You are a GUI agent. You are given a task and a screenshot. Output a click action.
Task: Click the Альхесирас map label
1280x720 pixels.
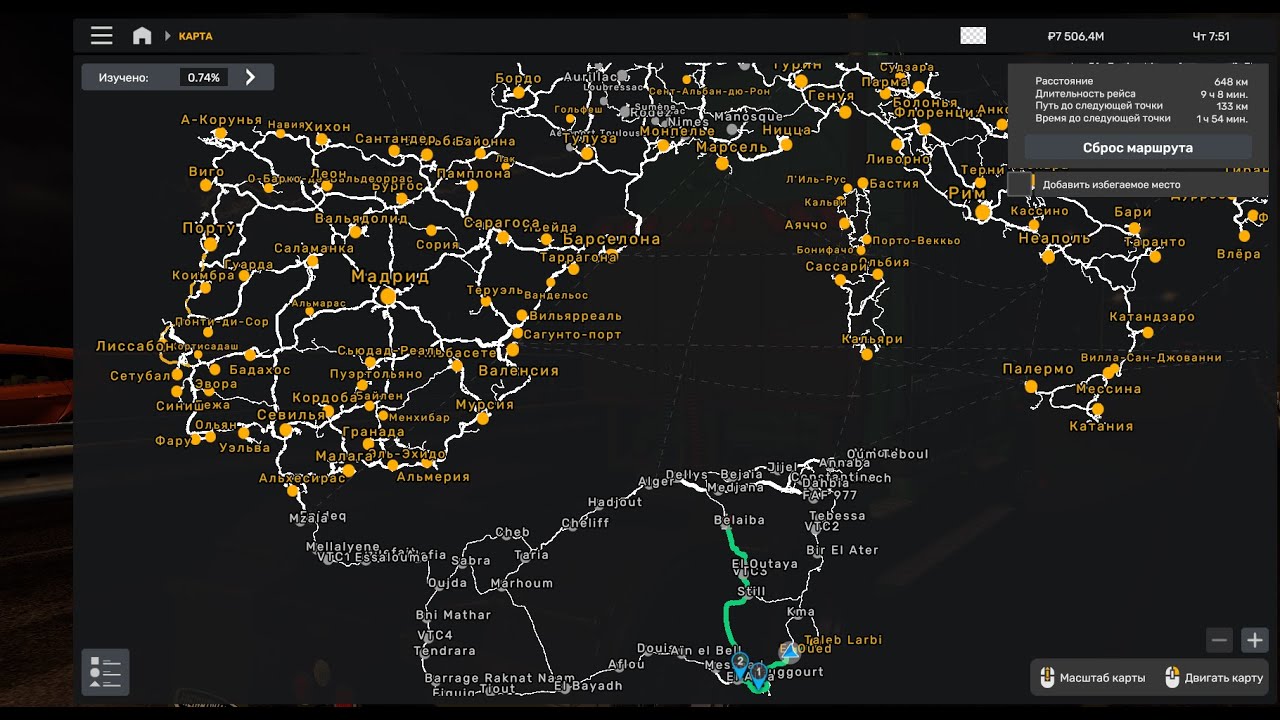pos(302,478)
